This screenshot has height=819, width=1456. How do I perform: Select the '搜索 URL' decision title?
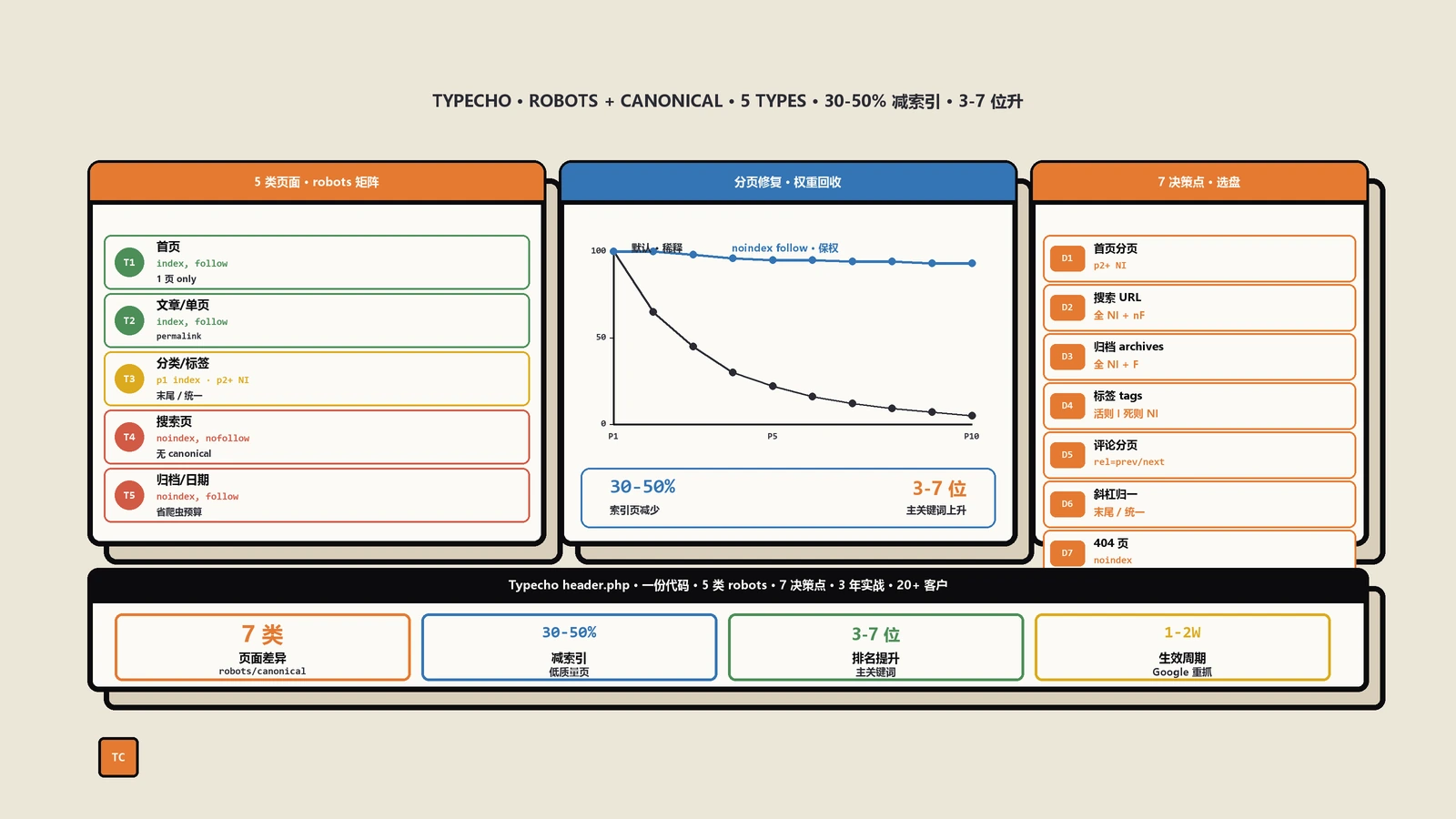pyautogui.click(x=1117, y=298)
